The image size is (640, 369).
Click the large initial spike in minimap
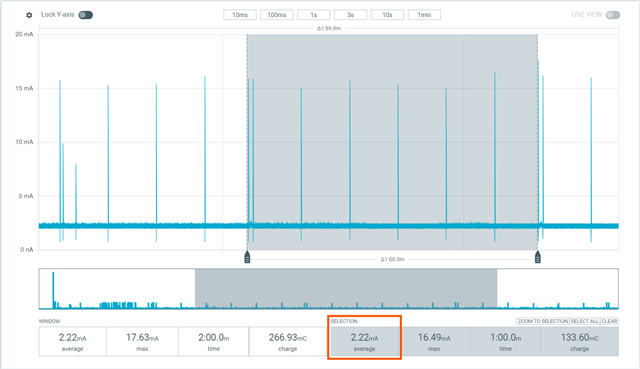click(53, 290)
